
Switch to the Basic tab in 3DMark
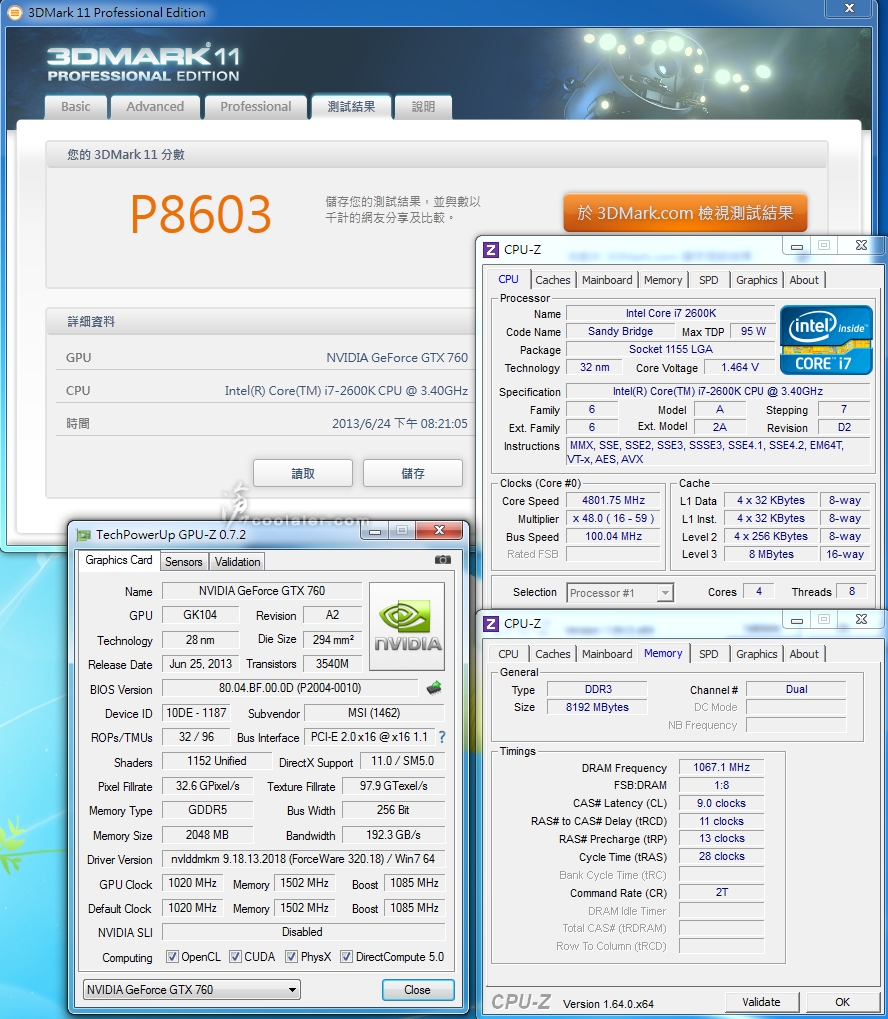tap(75, 107)
